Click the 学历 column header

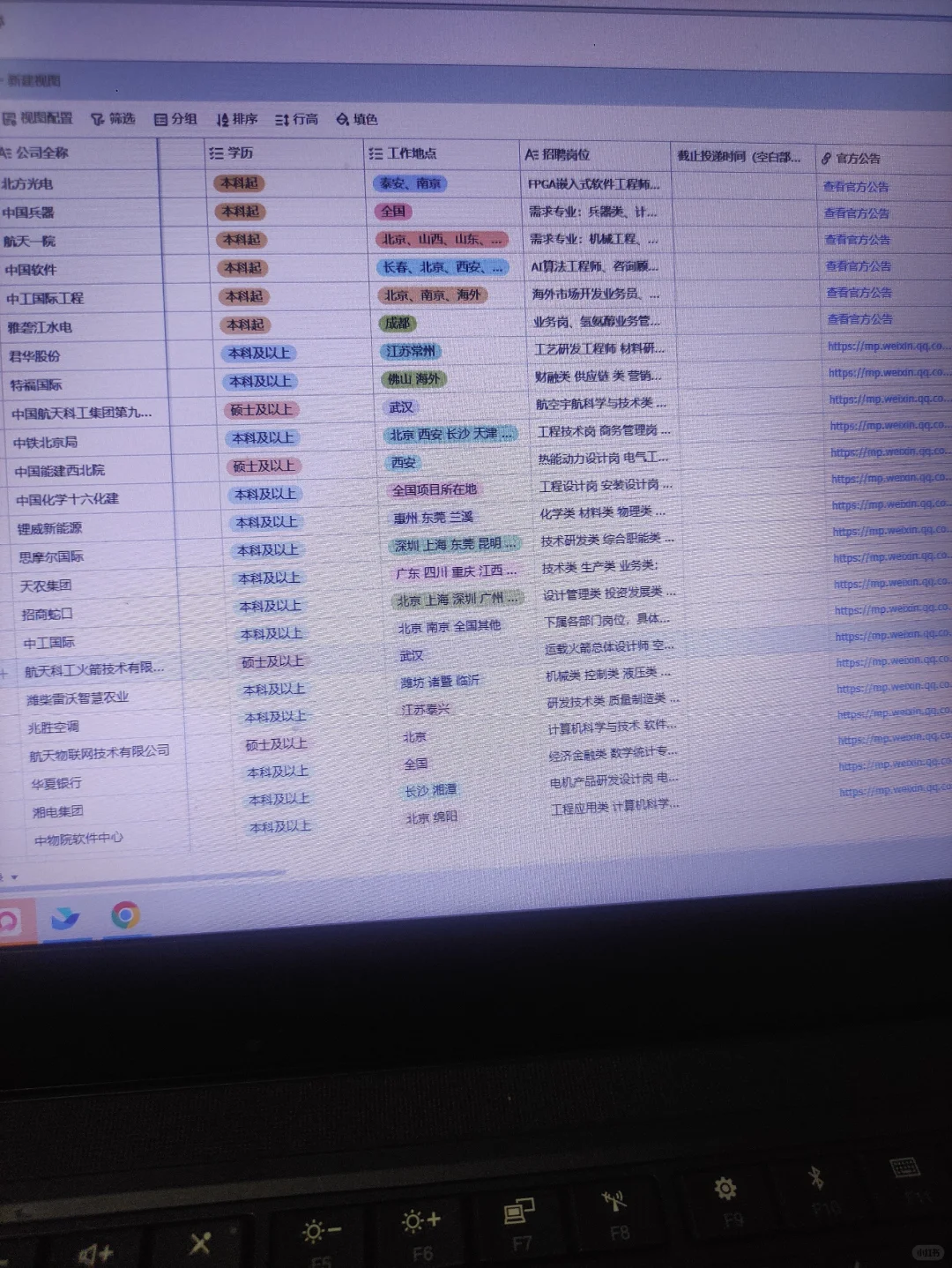232,153
